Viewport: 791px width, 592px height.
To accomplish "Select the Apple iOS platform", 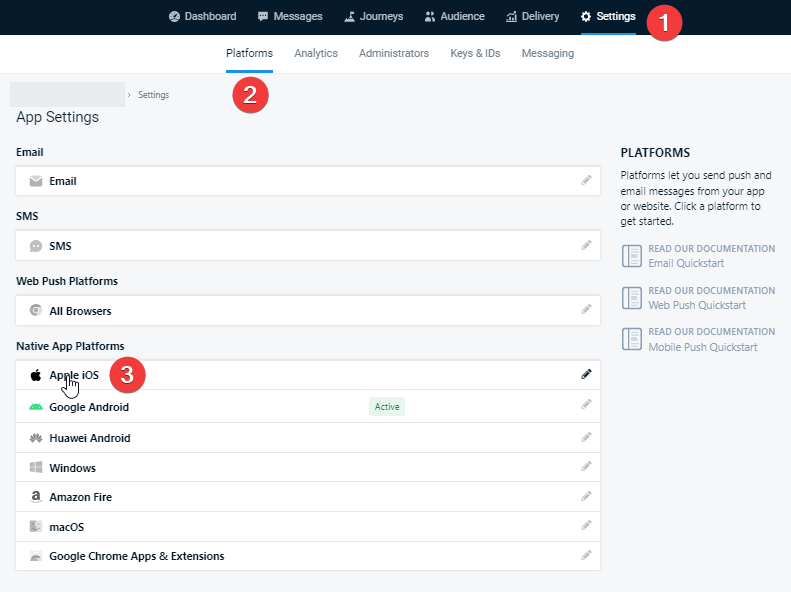I will point(308,375).
